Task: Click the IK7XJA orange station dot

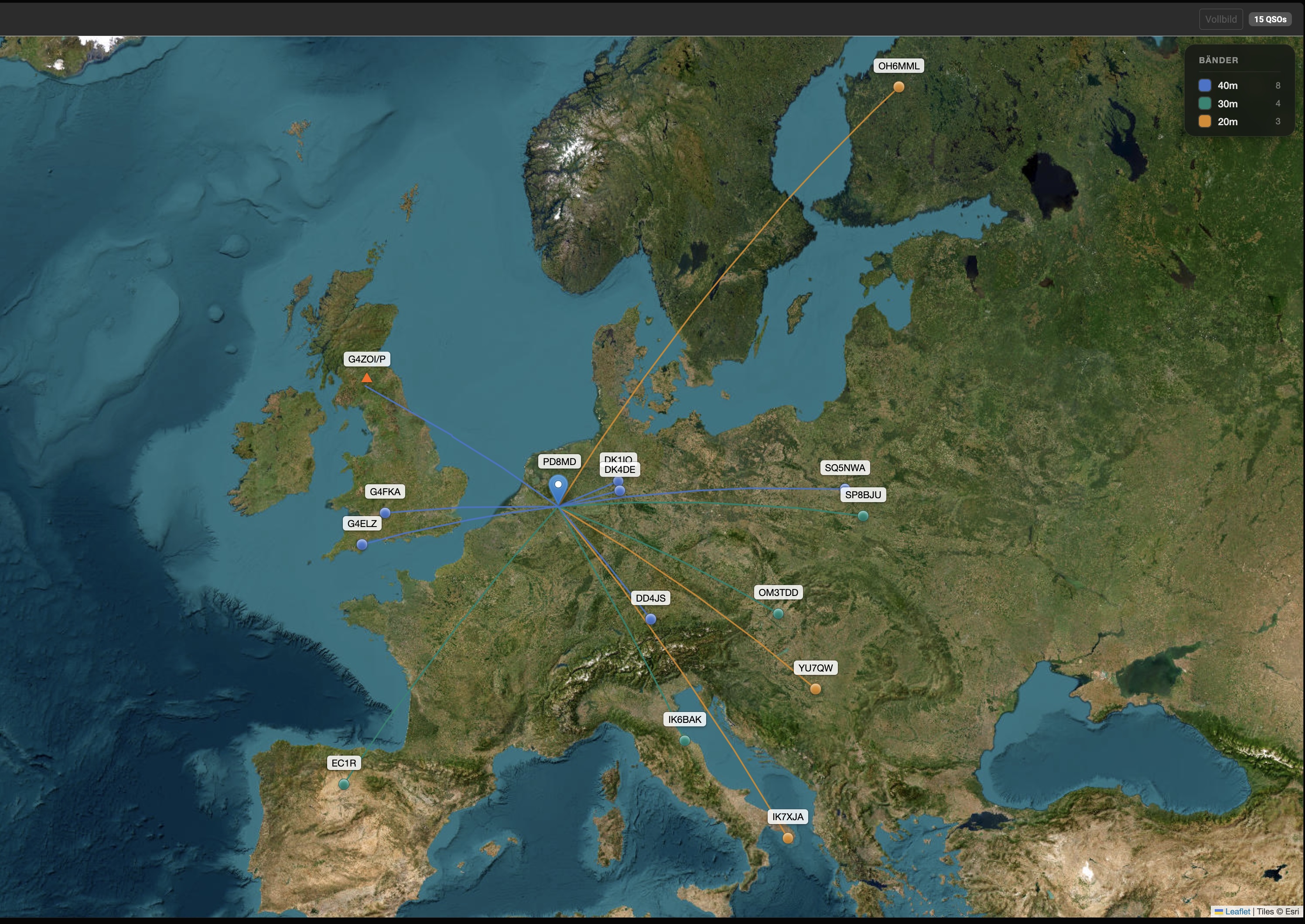Action: [788, 838]
